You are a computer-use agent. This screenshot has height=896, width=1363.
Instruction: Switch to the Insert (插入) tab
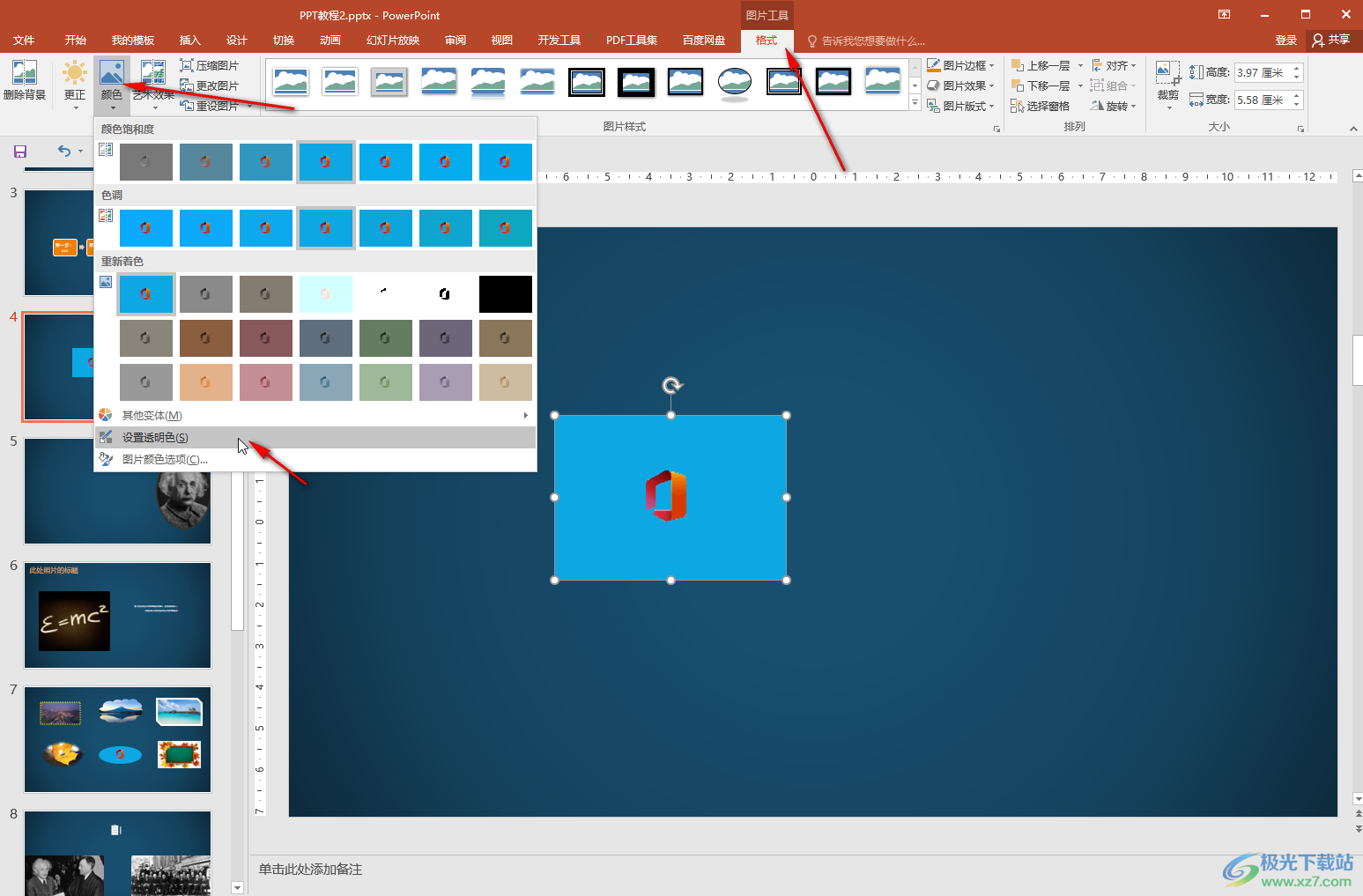tap(190, 41)
